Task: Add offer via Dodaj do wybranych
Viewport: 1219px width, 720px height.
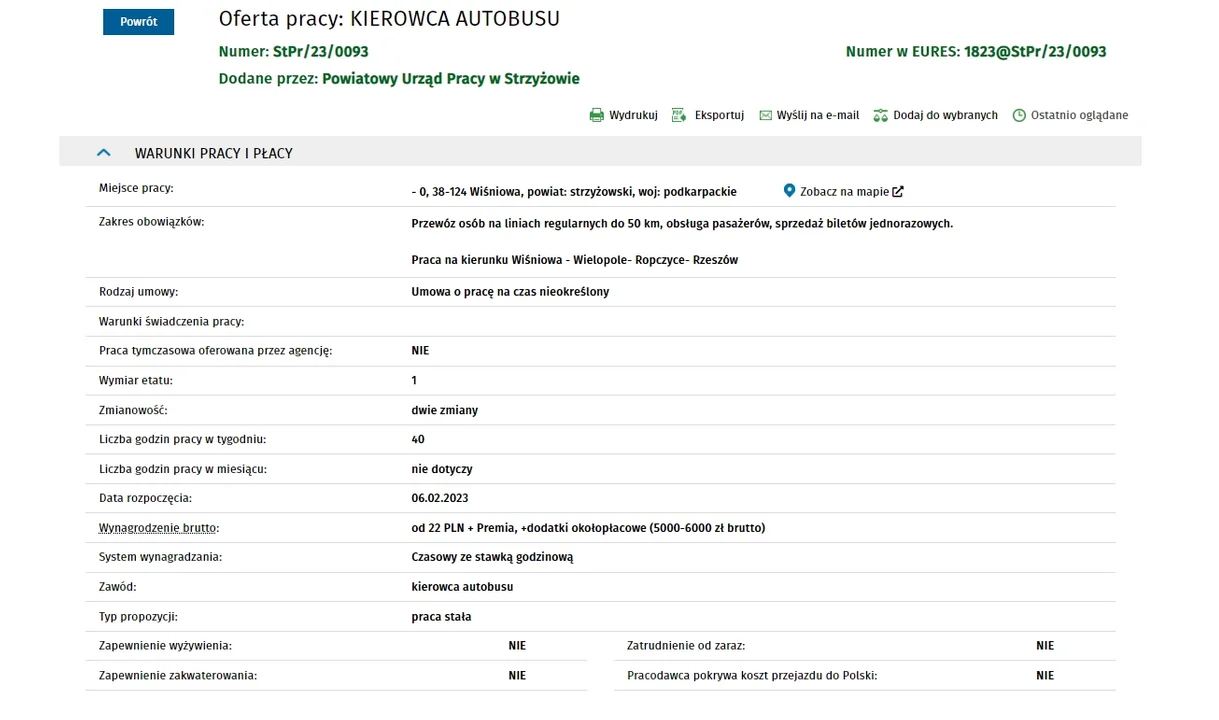Action: pos(945,115)
